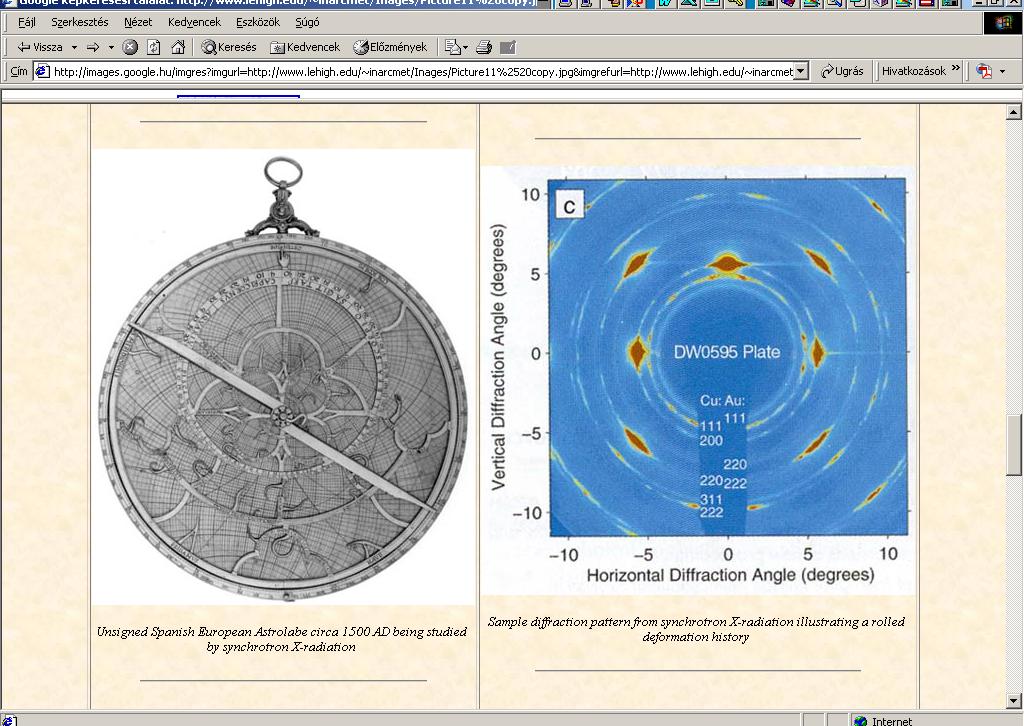Open the Fájl menu
Image resolution: width=1024 pixels, height=726 pixels.
26,22
